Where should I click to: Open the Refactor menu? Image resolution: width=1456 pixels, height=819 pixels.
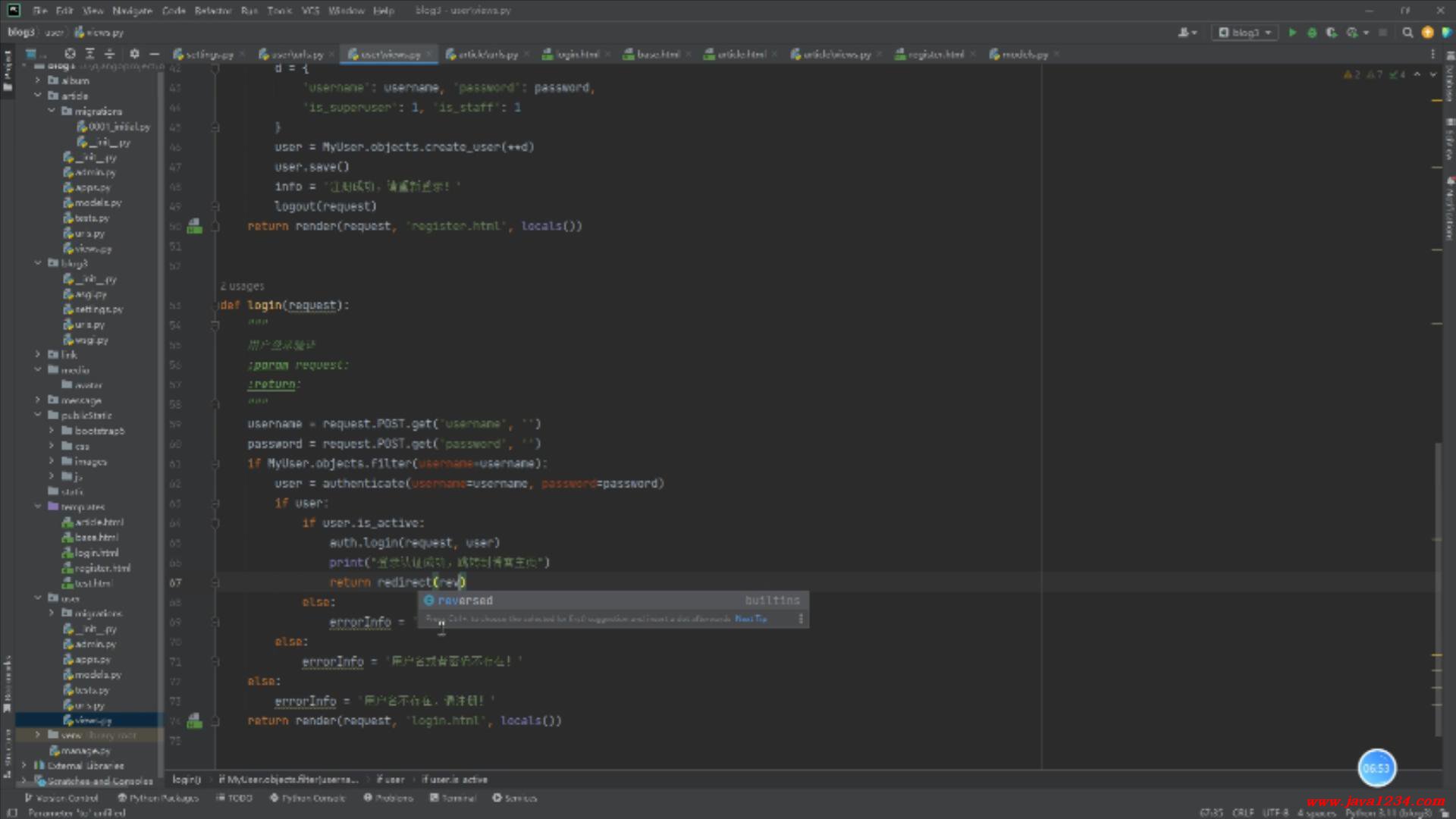click(x=212, y=11)
